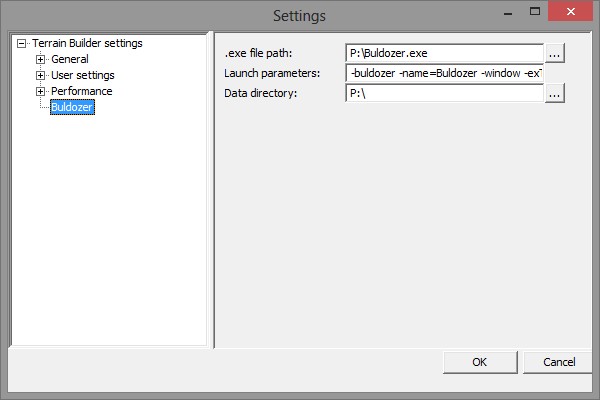Select the Buldozer tree item
The image size is (600, 400).
72,108
